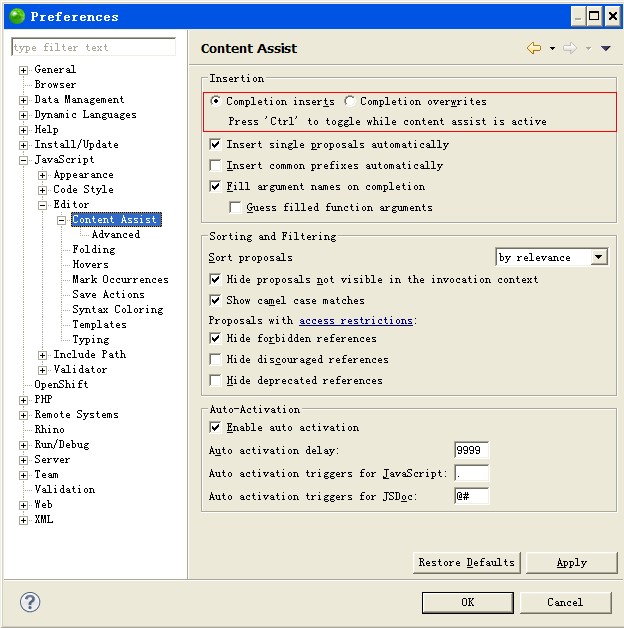Click the back navigation arrow icon
Viewport: 624px width, 628px height.
point(534,48)
